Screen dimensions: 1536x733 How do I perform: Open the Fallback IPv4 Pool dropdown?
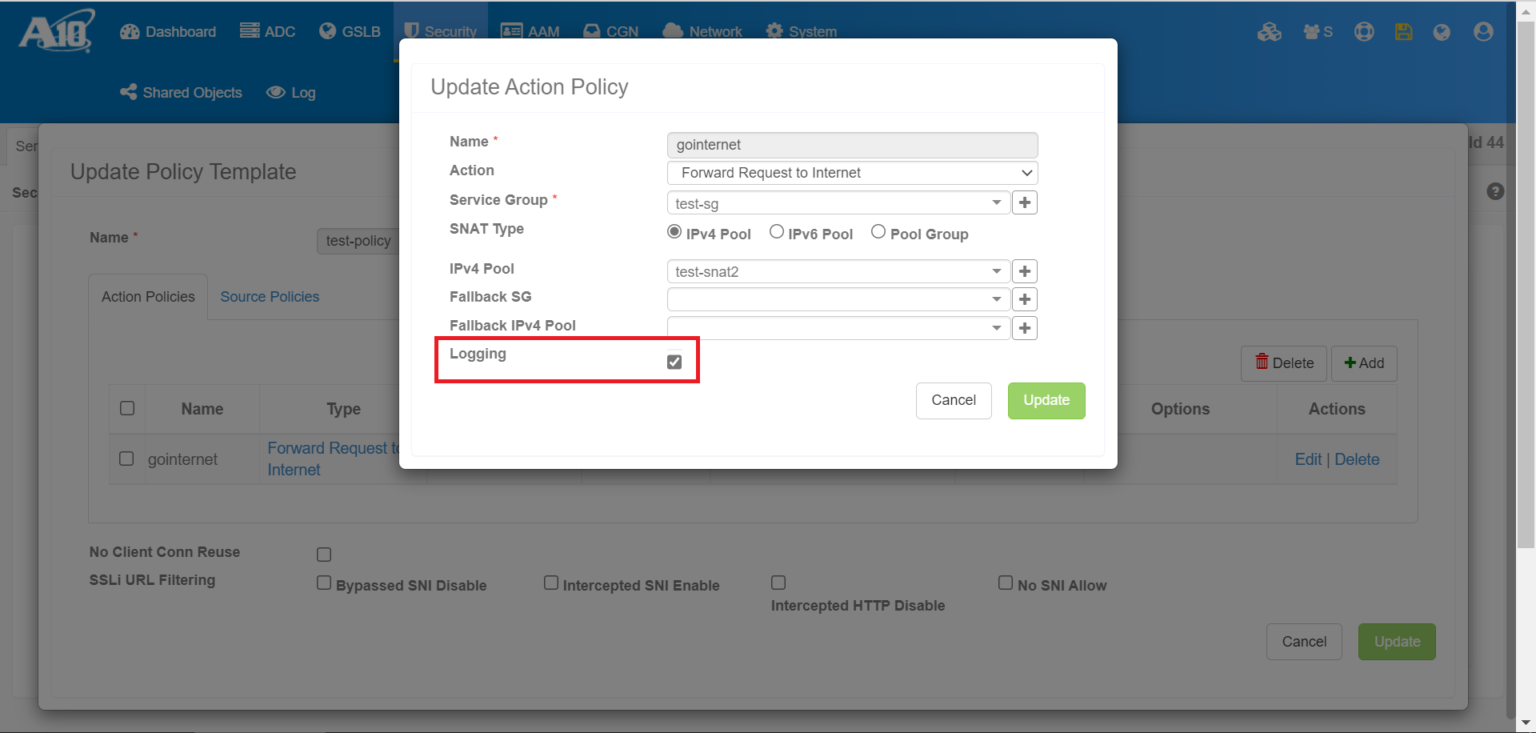[x=996, y=327]
